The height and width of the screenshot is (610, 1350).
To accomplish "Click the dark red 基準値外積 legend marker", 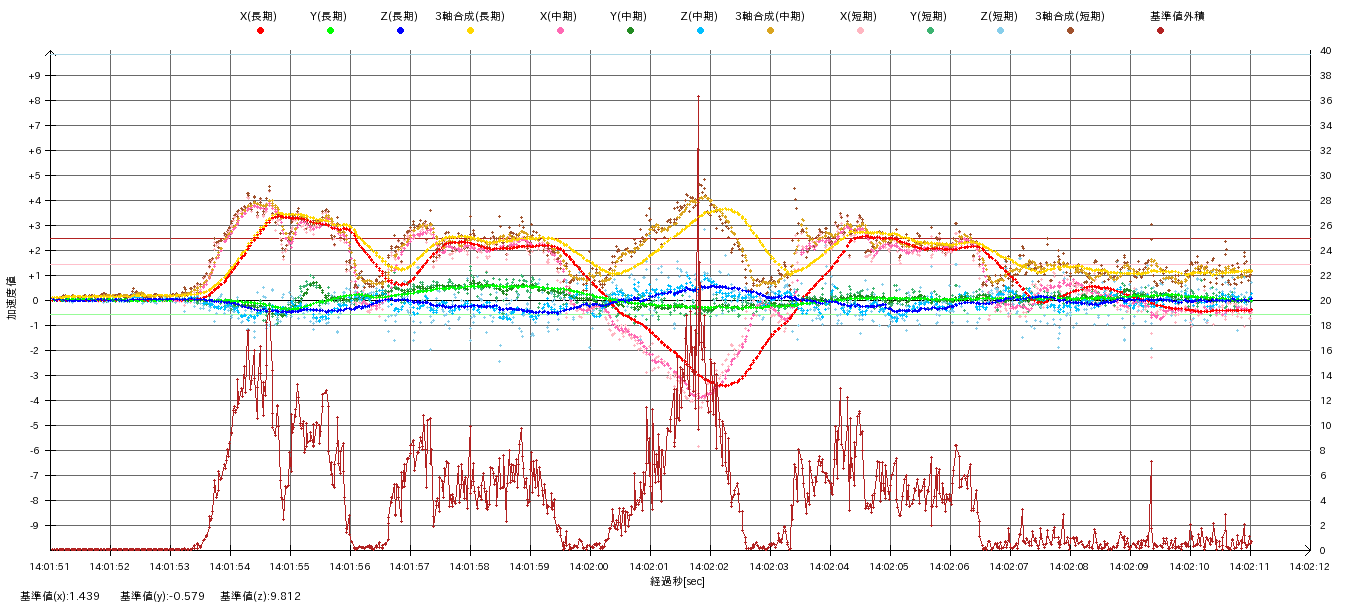I will click(x=1160, y=31).
